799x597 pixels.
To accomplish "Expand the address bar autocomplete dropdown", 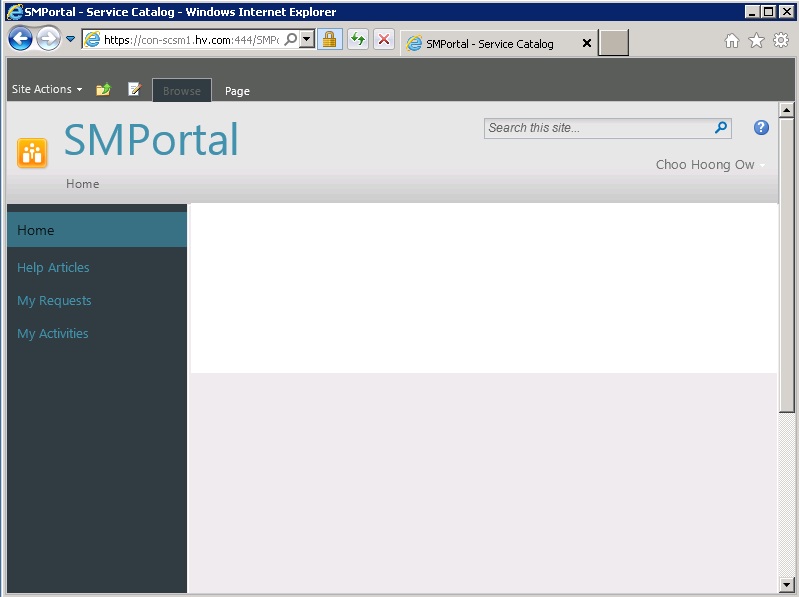I will tap(307, 39).
